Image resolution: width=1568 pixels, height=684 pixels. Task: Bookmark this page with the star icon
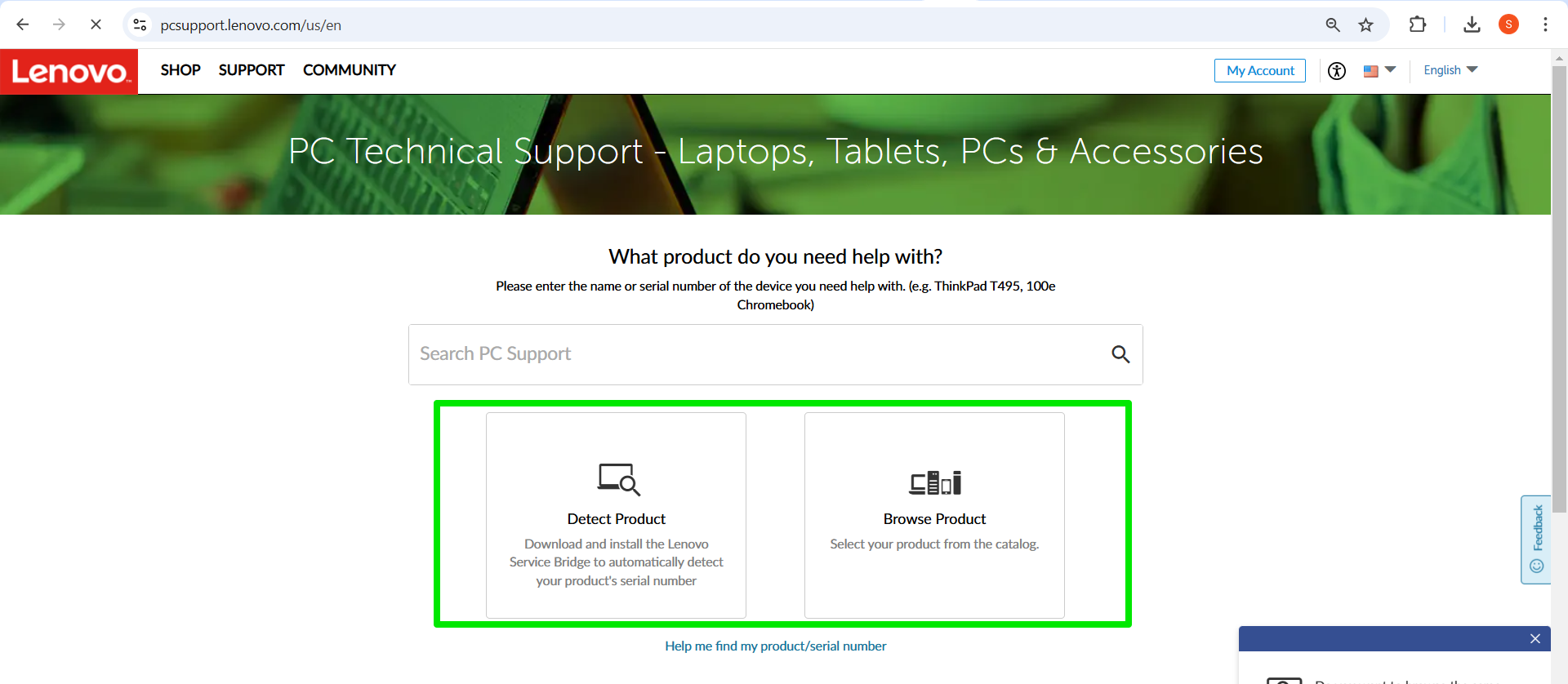pyautogui.click(x=1365, y=24)
